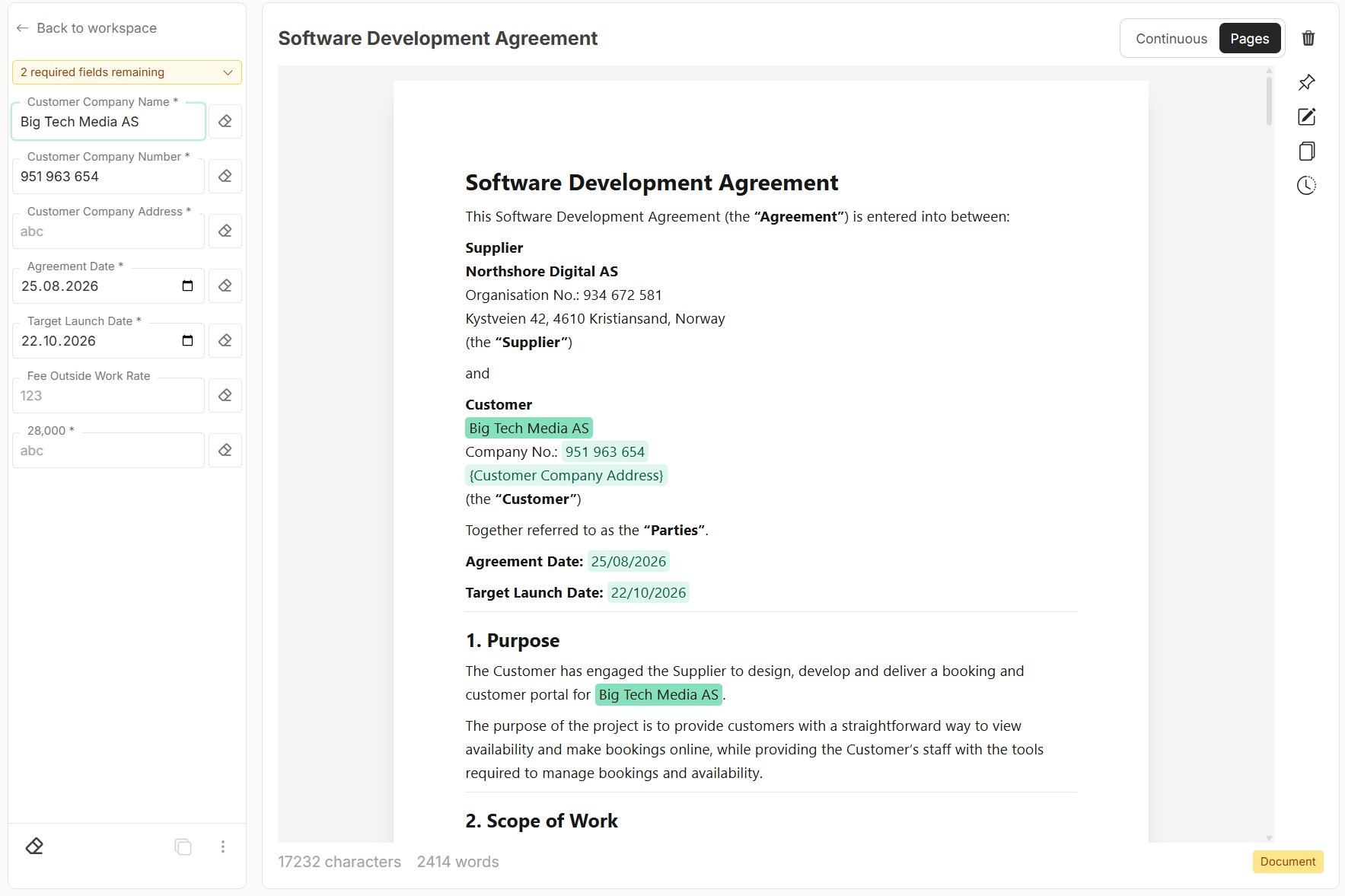
Task: Click the Agreement Date input field
Action: (109, 286)
